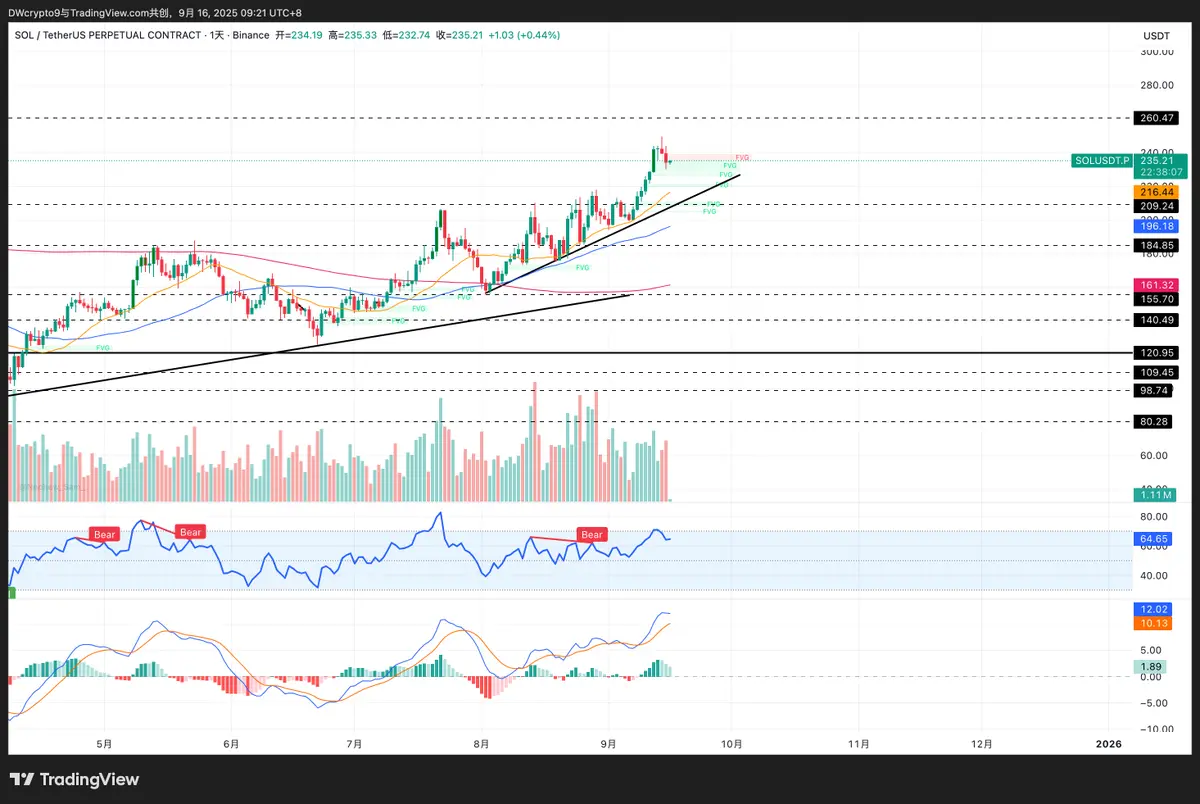Click the 120.95 level price tag
The image size is (1200, 804).
(1157, 353)
